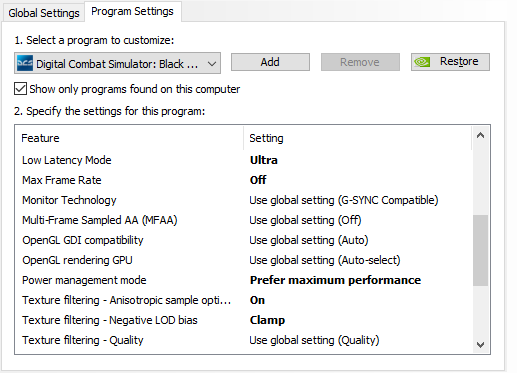Click the Add button
517x373 pixels.
(x=270, y=62)
